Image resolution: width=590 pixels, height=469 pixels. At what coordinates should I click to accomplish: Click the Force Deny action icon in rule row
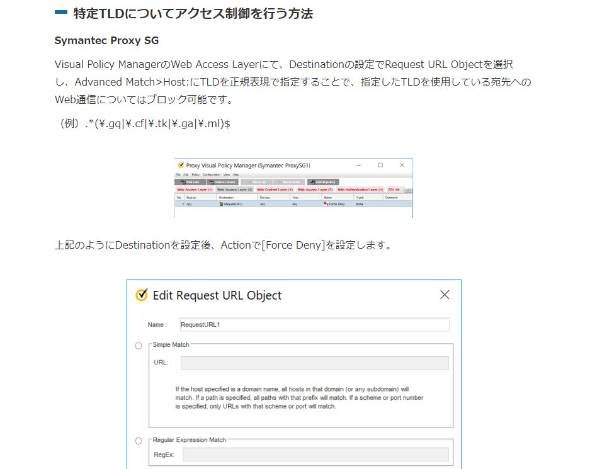pos(325,203)
